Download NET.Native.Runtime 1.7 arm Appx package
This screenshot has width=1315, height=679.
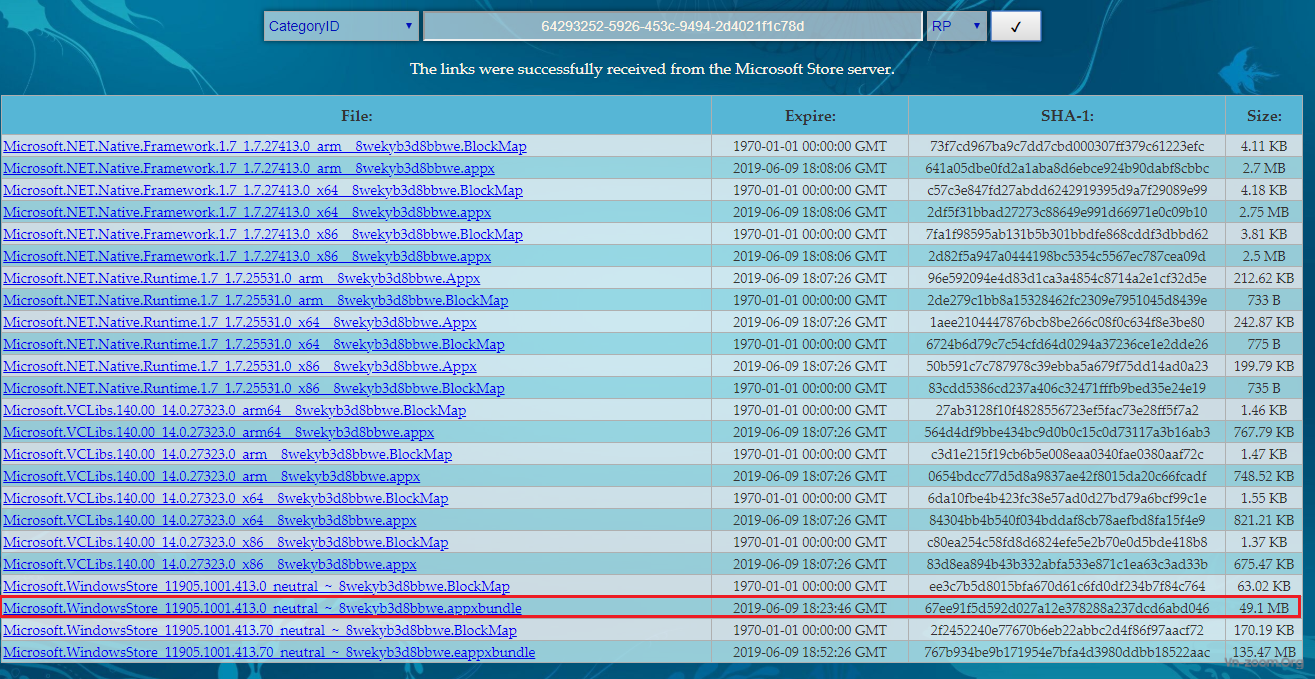pos(242,278)
